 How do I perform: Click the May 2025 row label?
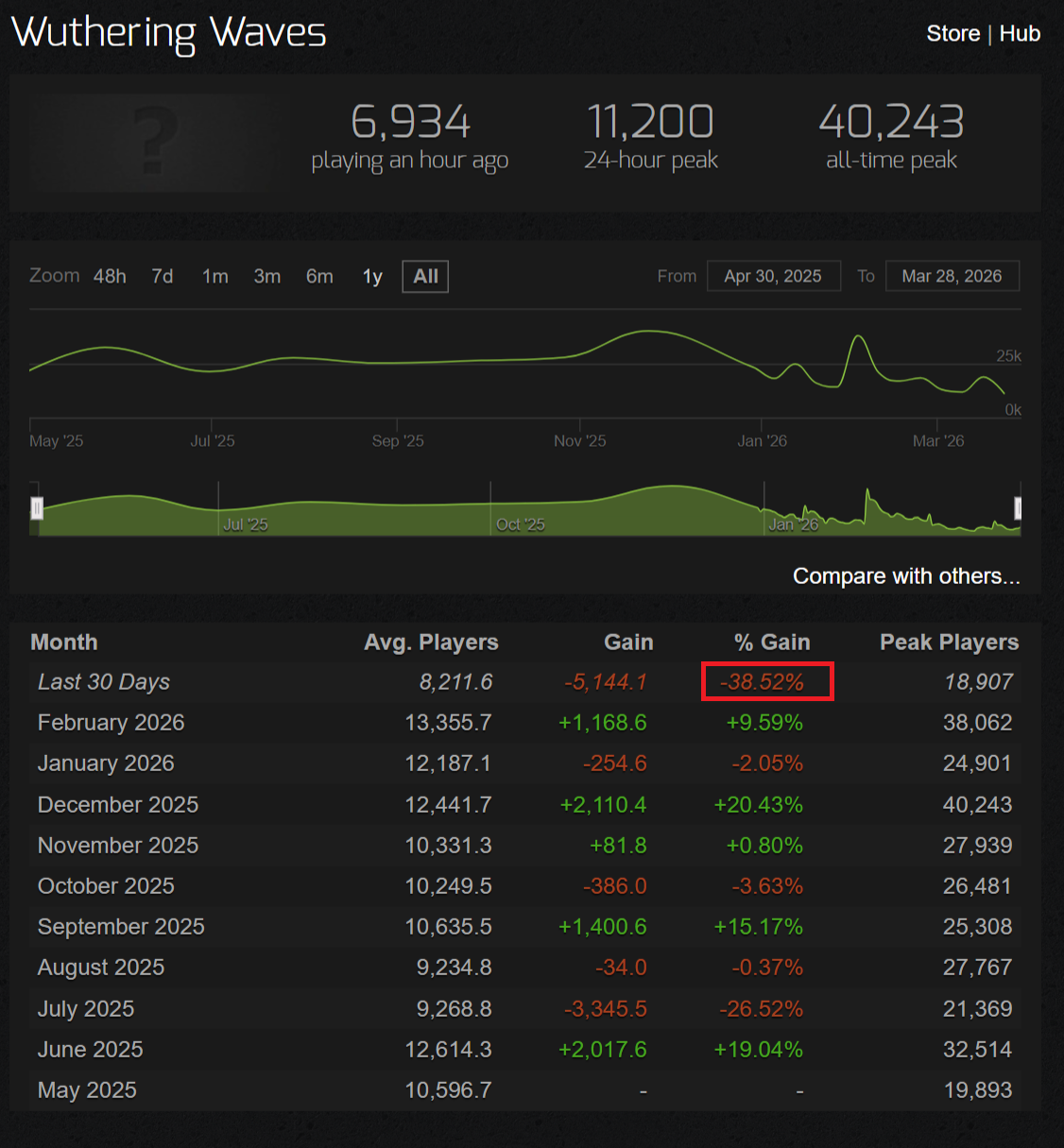87,1090
